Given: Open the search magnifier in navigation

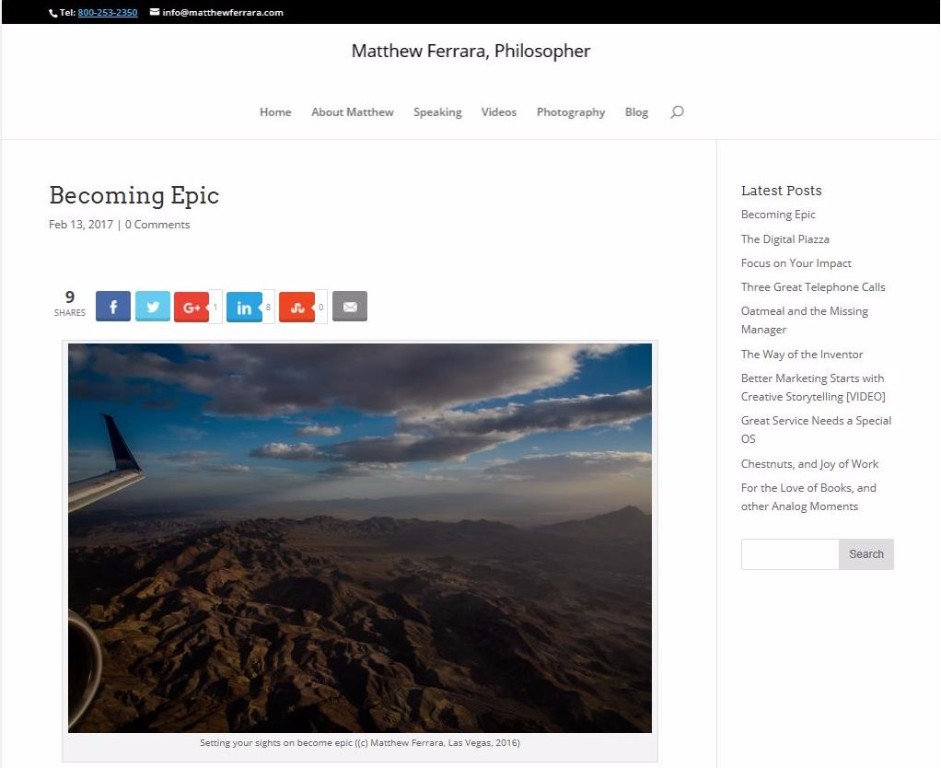Looking at the screenshot, I should point(677,112).
